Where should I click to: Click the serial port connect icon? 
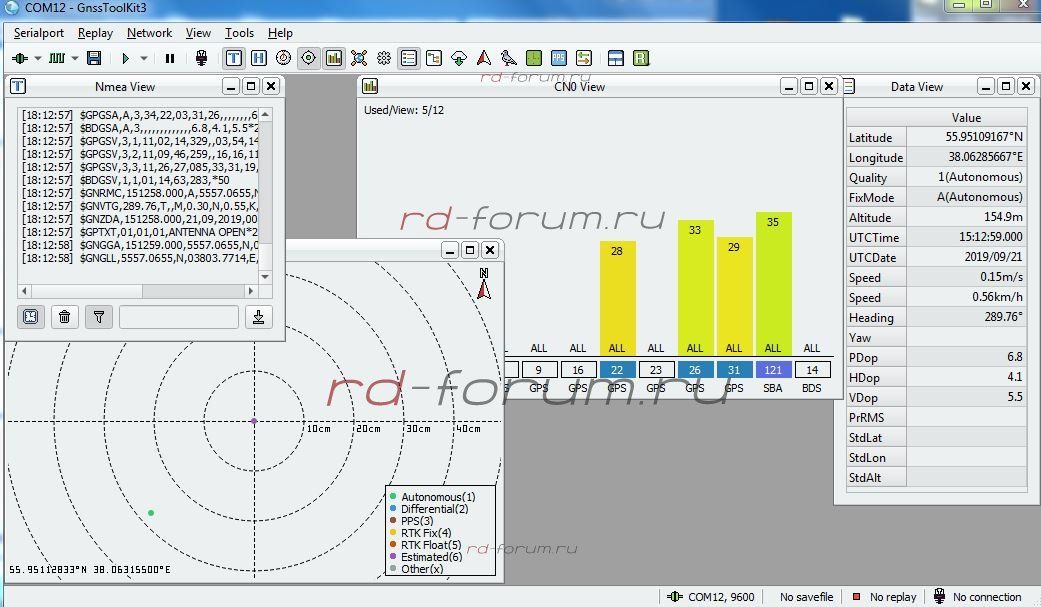(20, 58)
